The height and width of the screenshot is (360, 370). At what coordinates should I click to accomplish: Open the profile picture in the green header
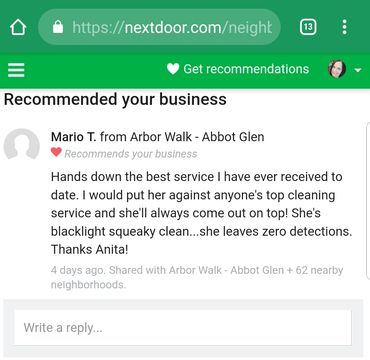coord(337,69)
